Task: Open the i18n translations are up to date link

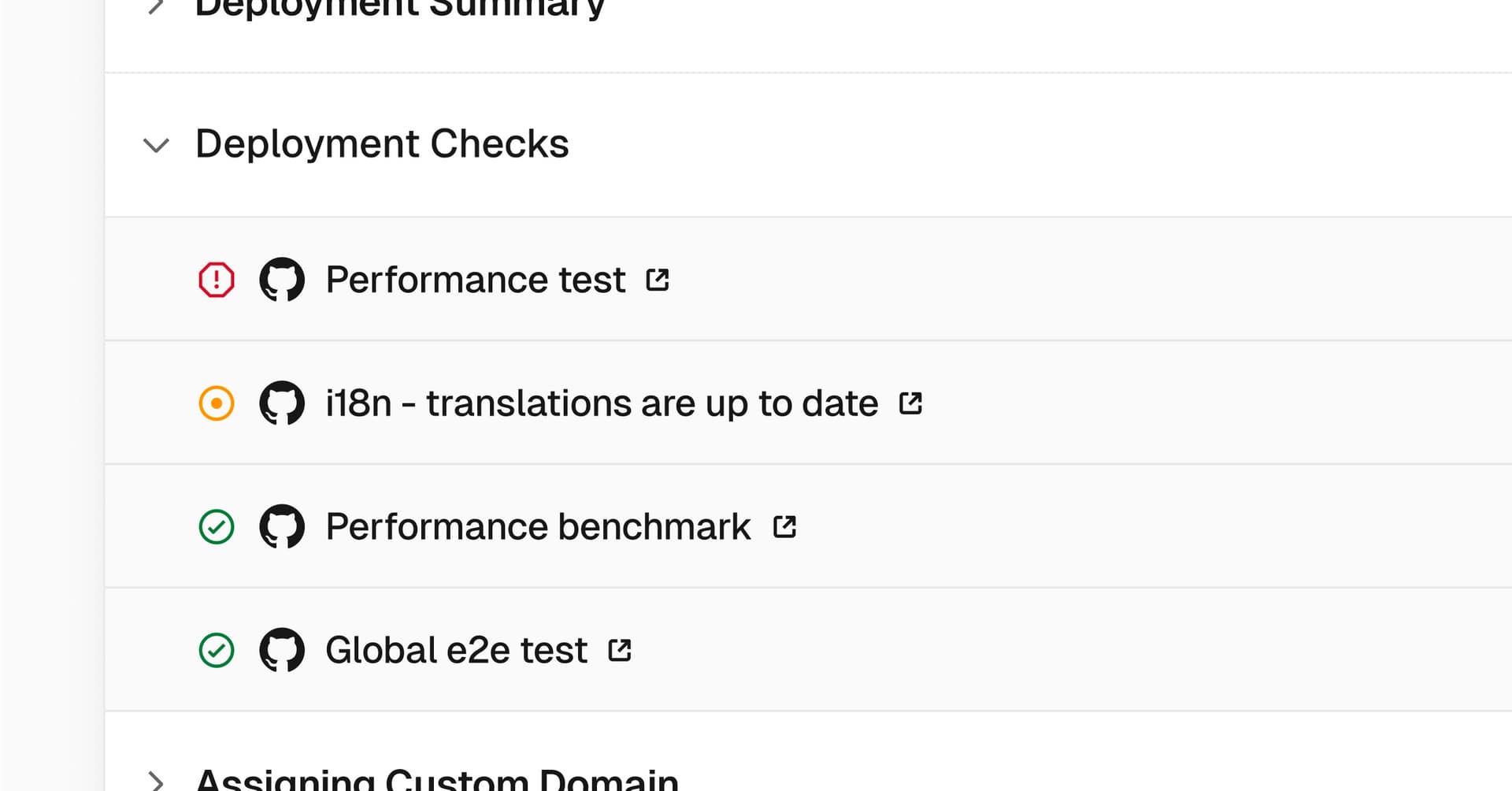Action: [602, 403]
